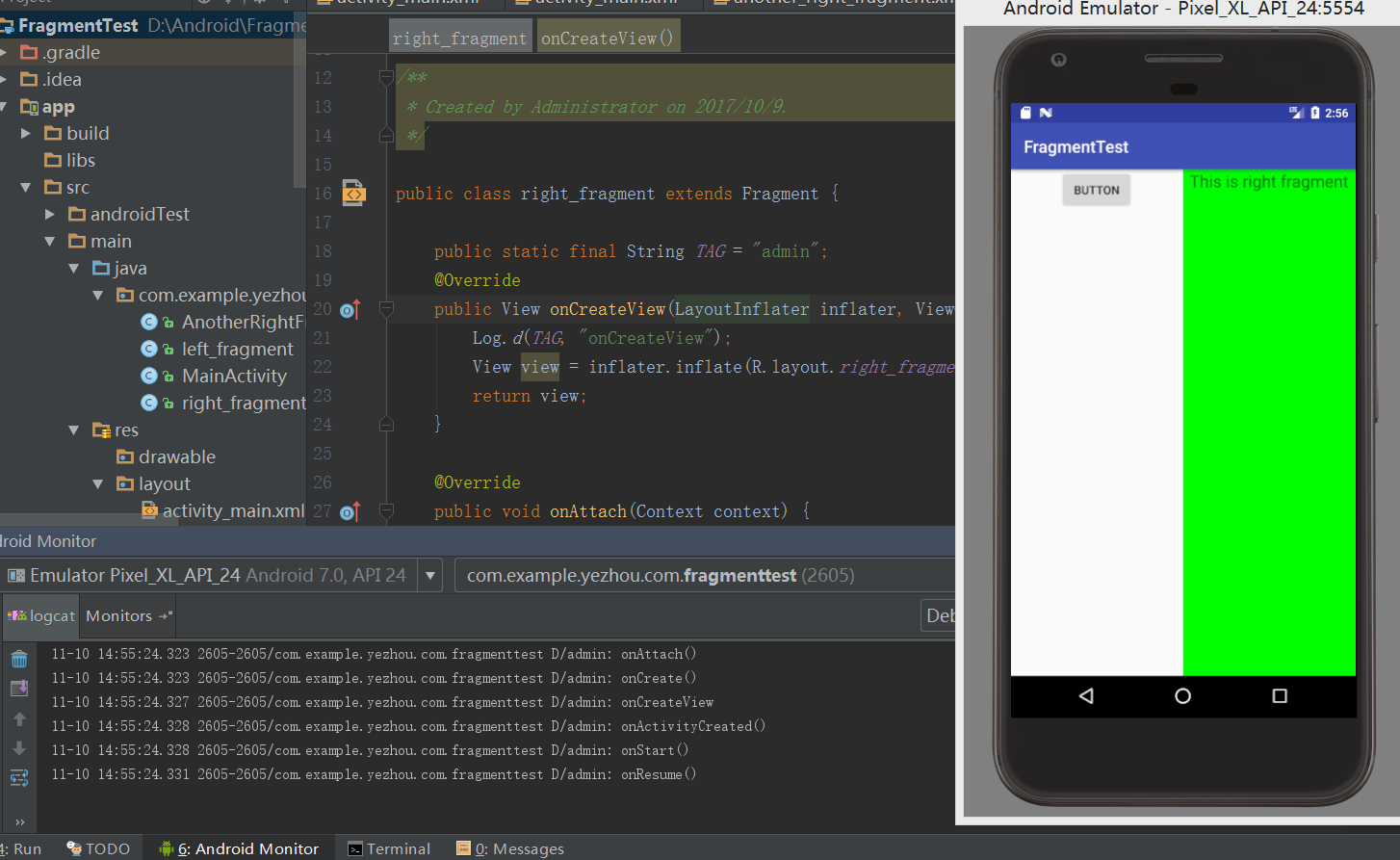Click the "admin" string in the code
Image resolution: width=1400 pixels, height=860 pixels.
[x=786, y=251]
